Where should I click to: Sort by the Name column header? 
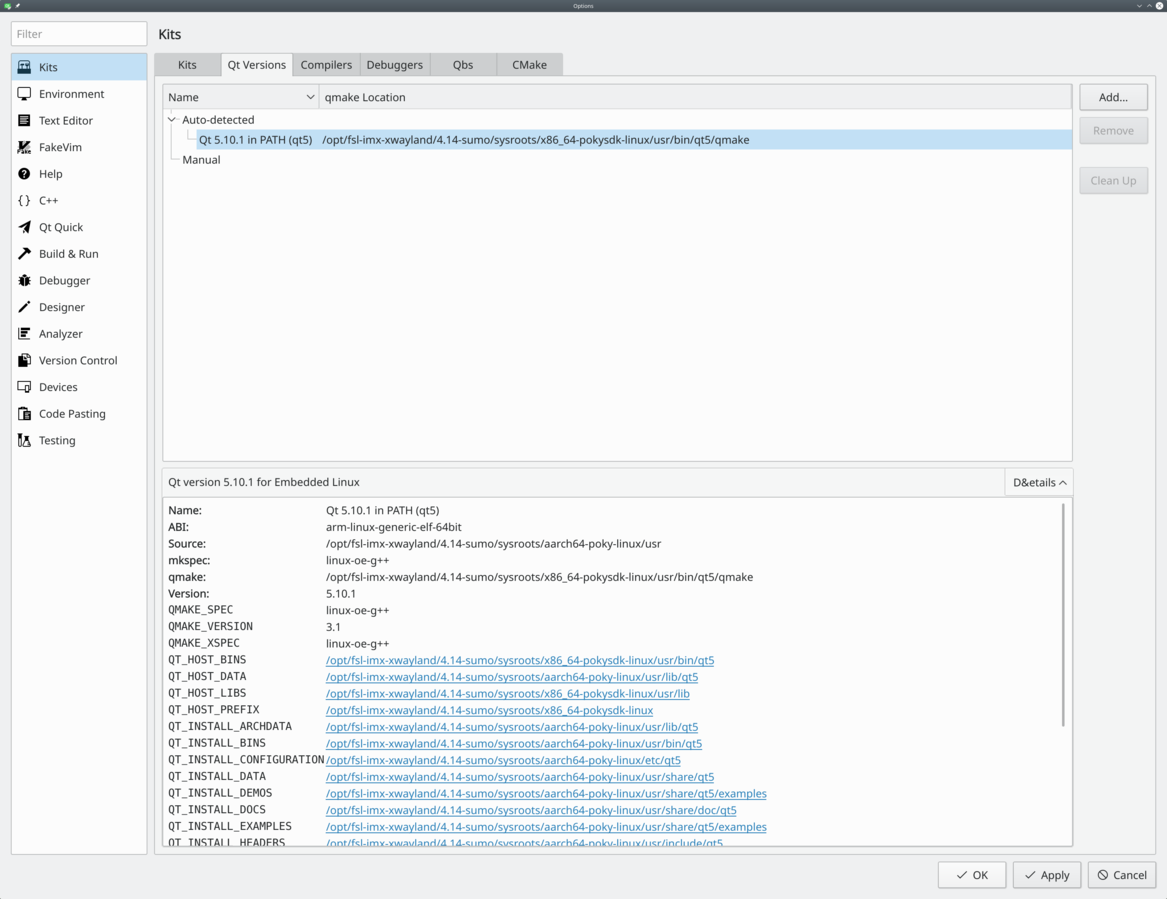(x=241, y=97)
